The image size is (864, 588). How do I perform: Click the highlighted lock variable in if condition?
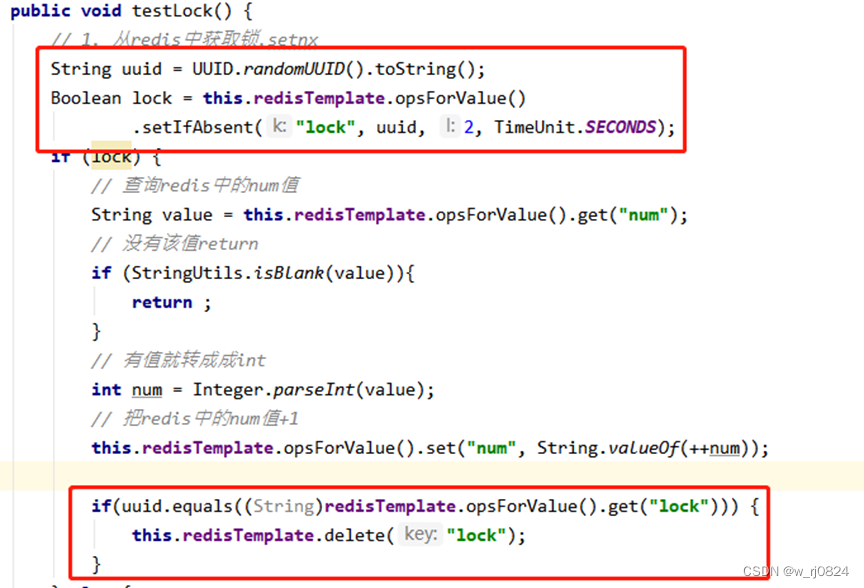(x=111, y=156)
